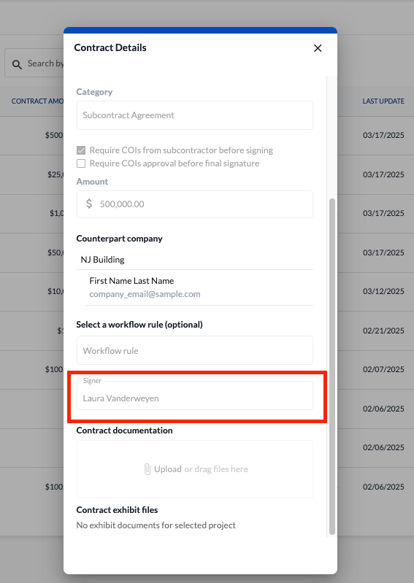Image resolution: width=414 pixels, height=583 pixels.
Task: Toggle Require COIs from subcontractor before signing
Action: click(x=81, y=150)
